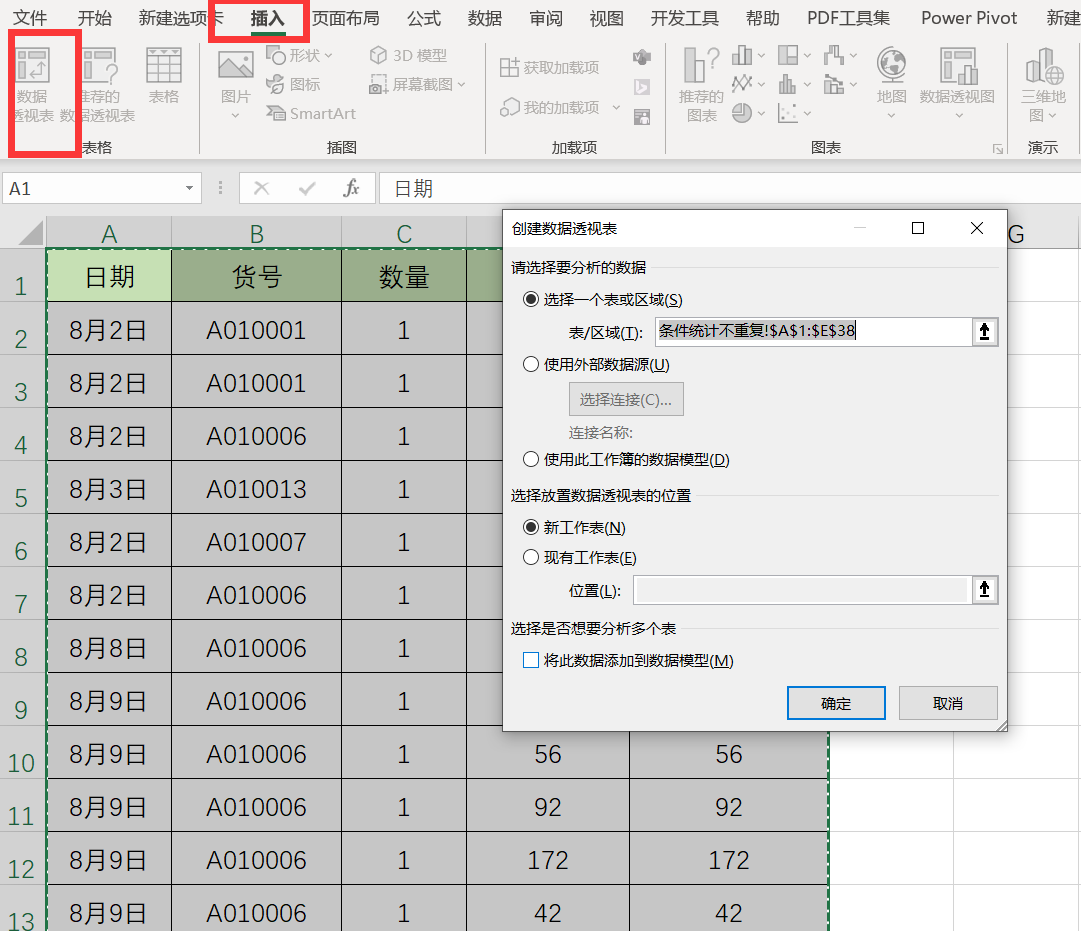Close the 创建数据透视表 dialog

click(977, 228)
